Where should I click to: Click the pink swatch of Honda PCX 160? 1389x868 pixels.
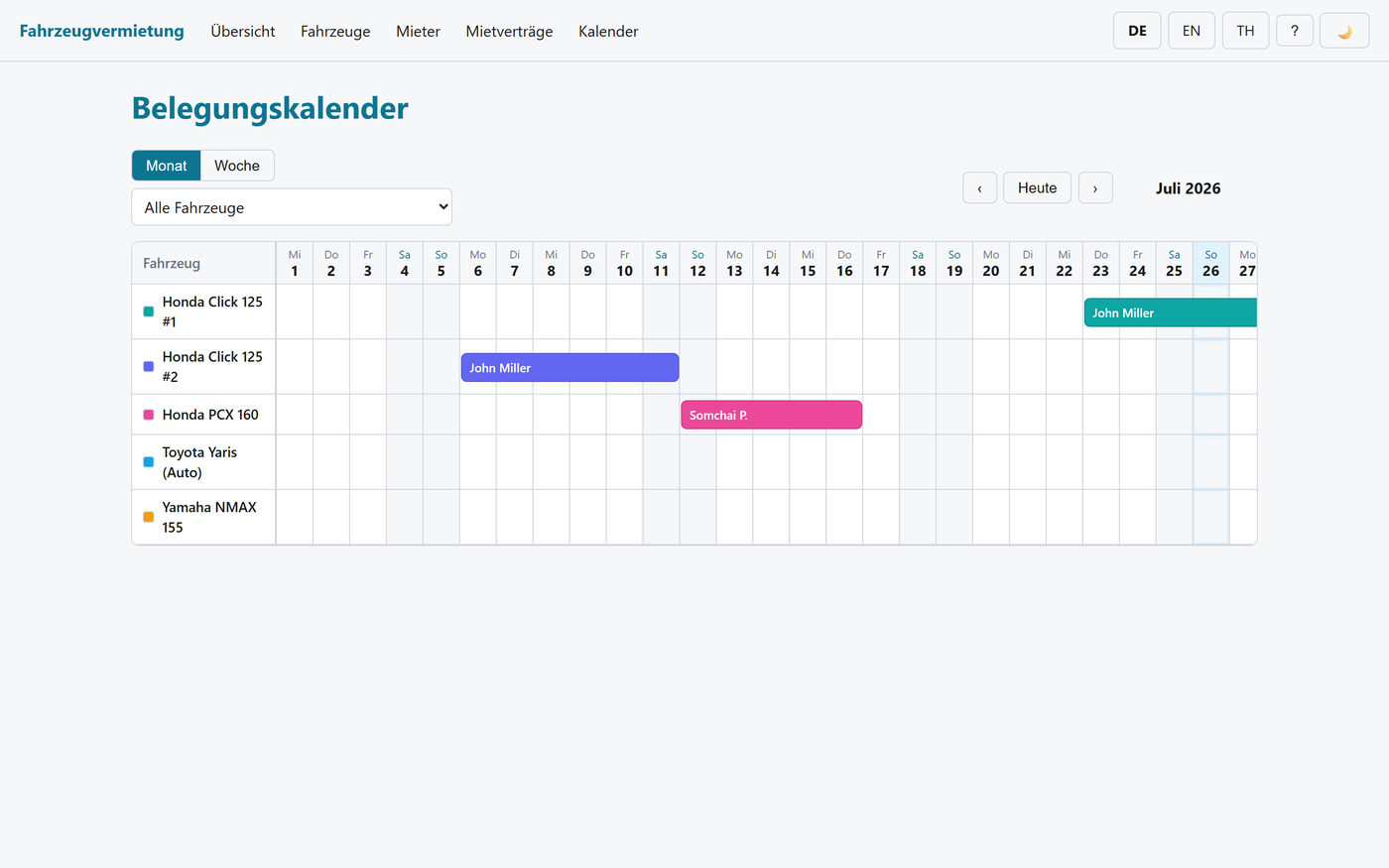[x=149, y=415]
